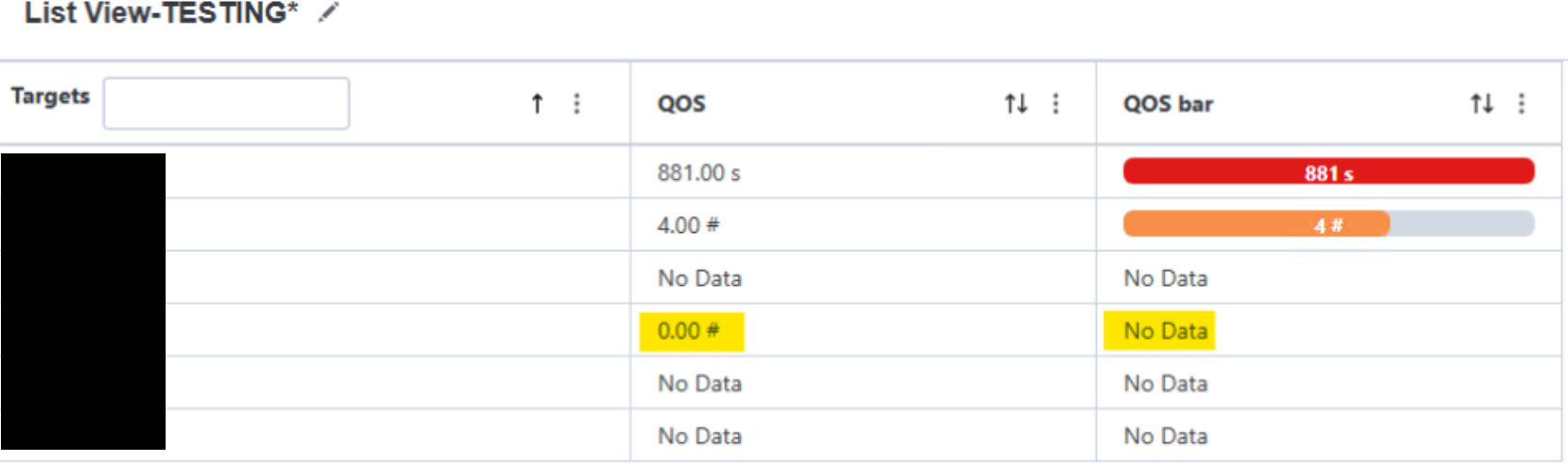This screenshot has width=1568, height=463.
Task: Select the 881.00 s QOS cell
Action: point(698,173)
